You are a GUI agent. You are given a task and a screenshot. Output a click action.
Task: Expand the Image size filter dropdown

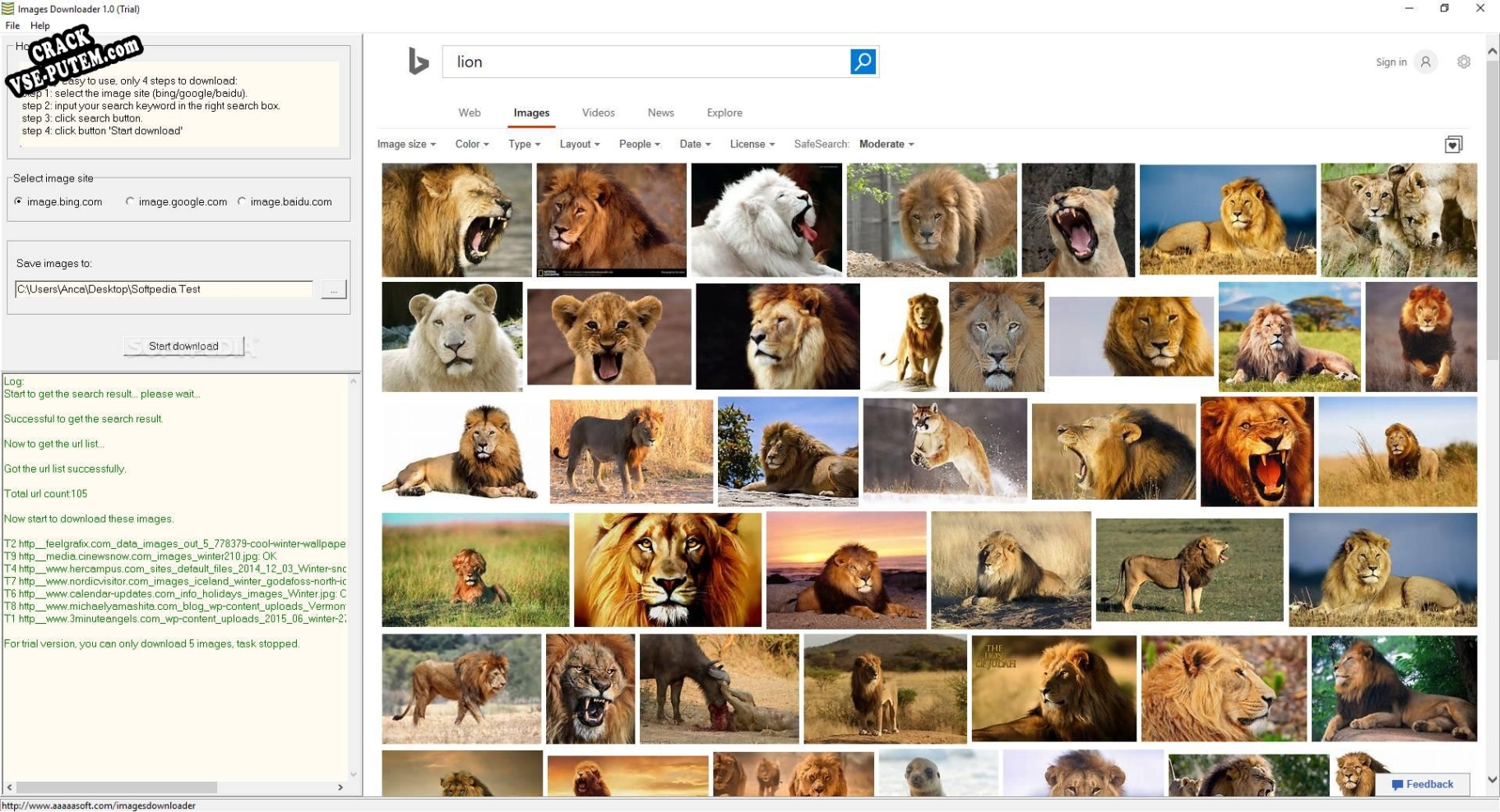point(406,144)
